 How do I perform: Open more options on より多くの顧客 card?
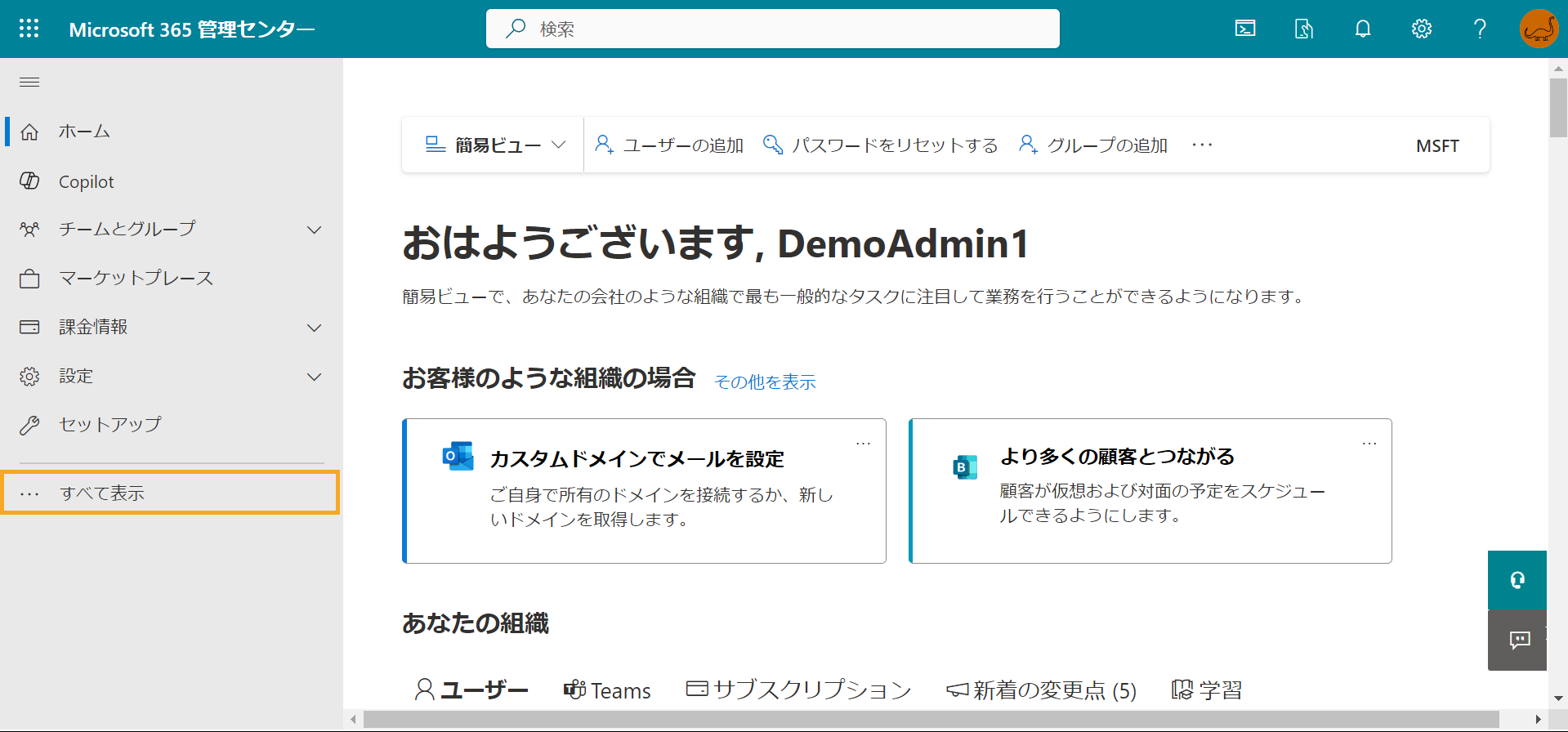point(1369,444)
